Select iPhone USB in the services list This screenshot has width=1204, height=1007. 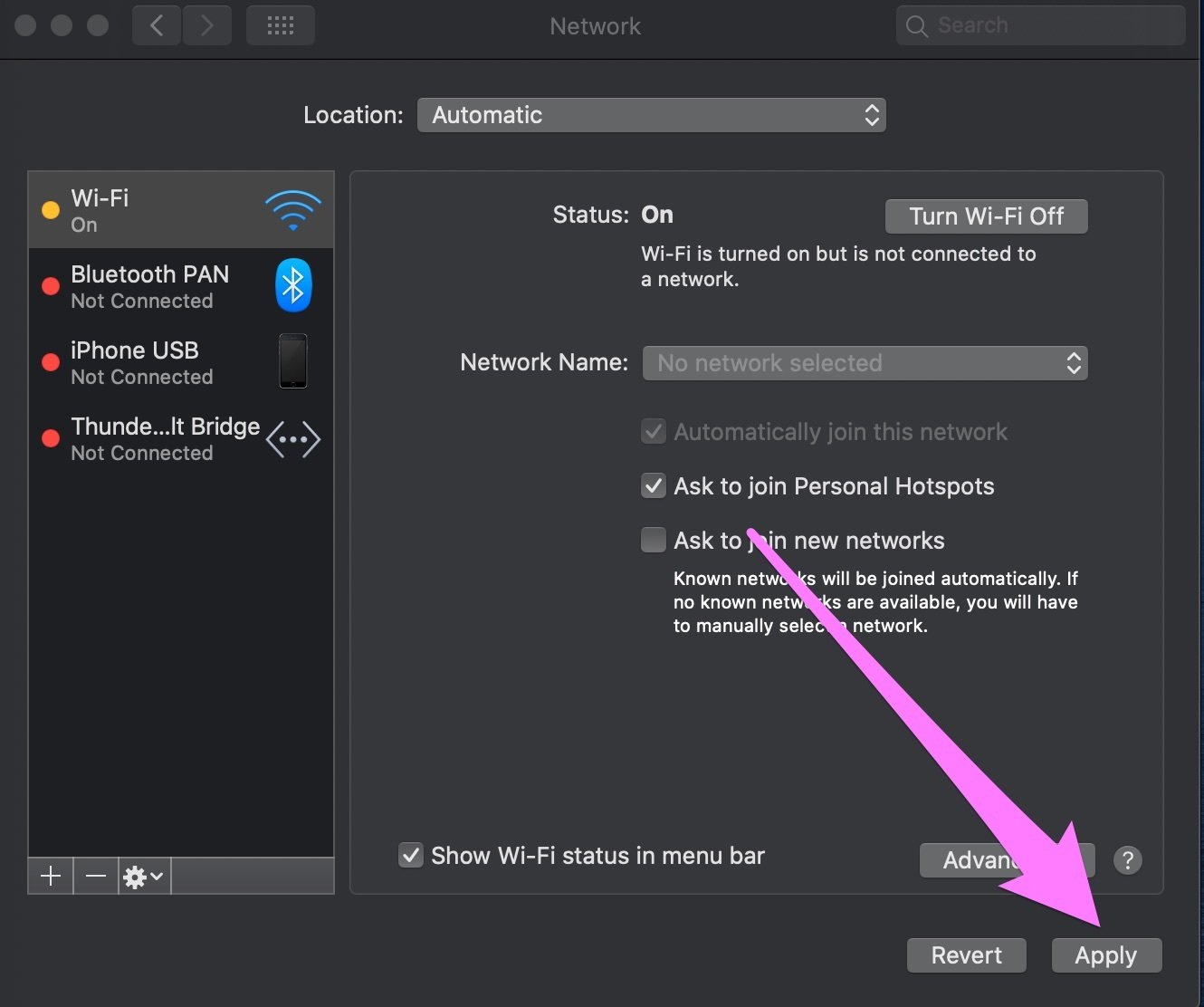pyautogui.click(x=181, y=362)
